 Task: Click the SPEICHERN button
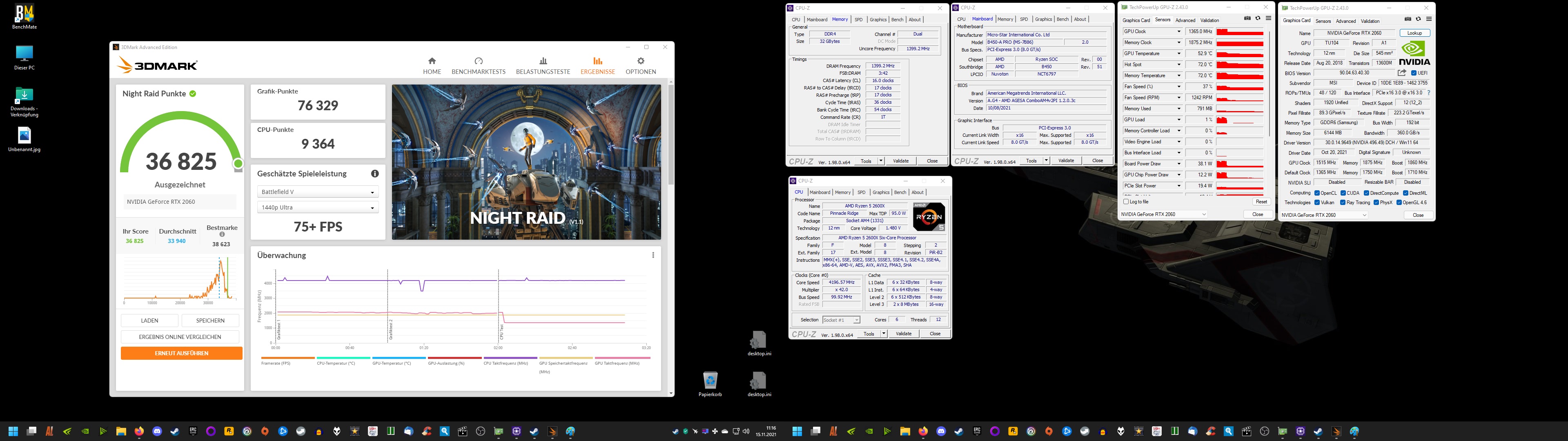point(211,321)
